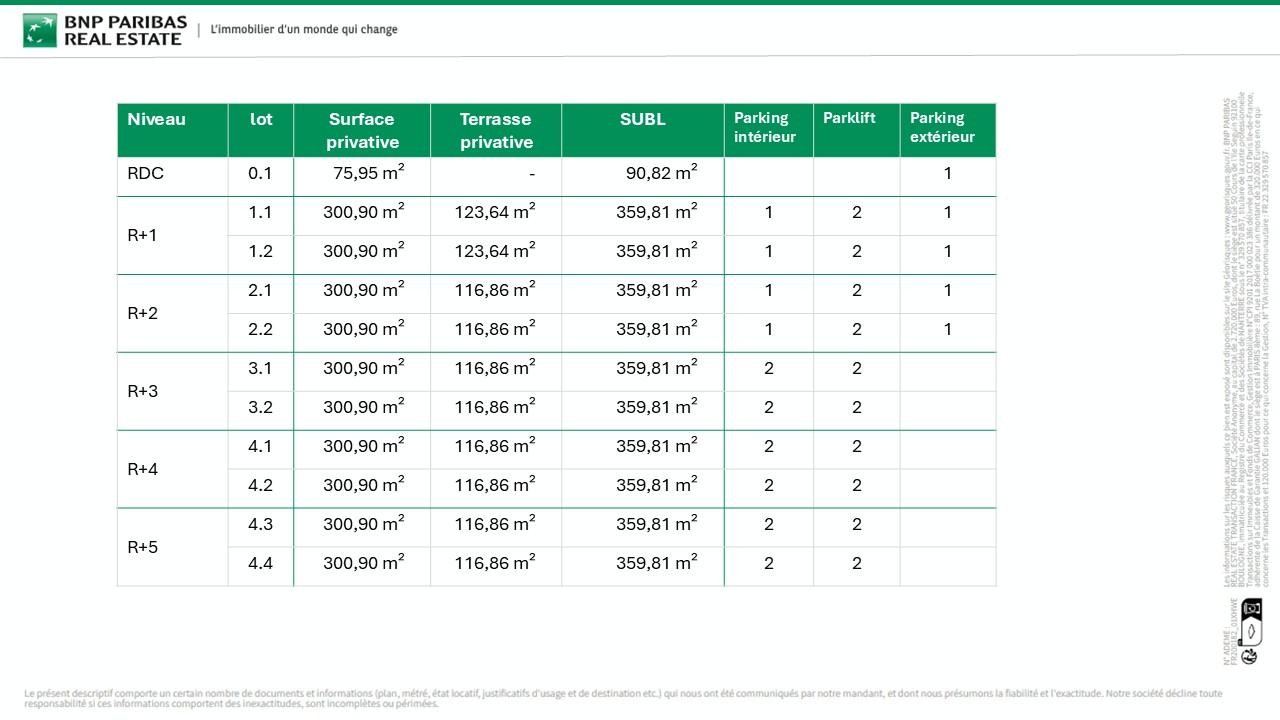Click the lot 4.4 cell
1280x720 pixels.
(260, 564)
